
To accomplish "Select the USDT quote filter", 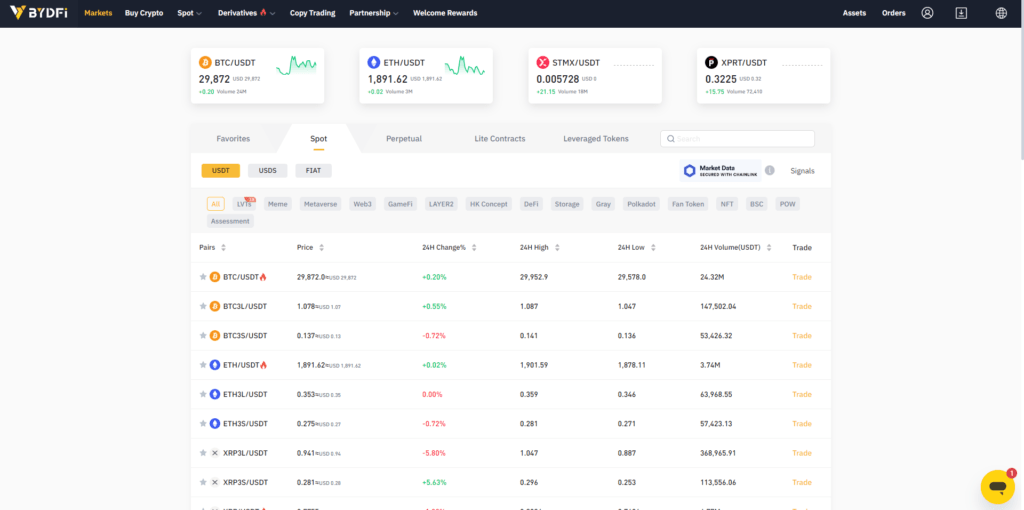I will pos(221,170).
